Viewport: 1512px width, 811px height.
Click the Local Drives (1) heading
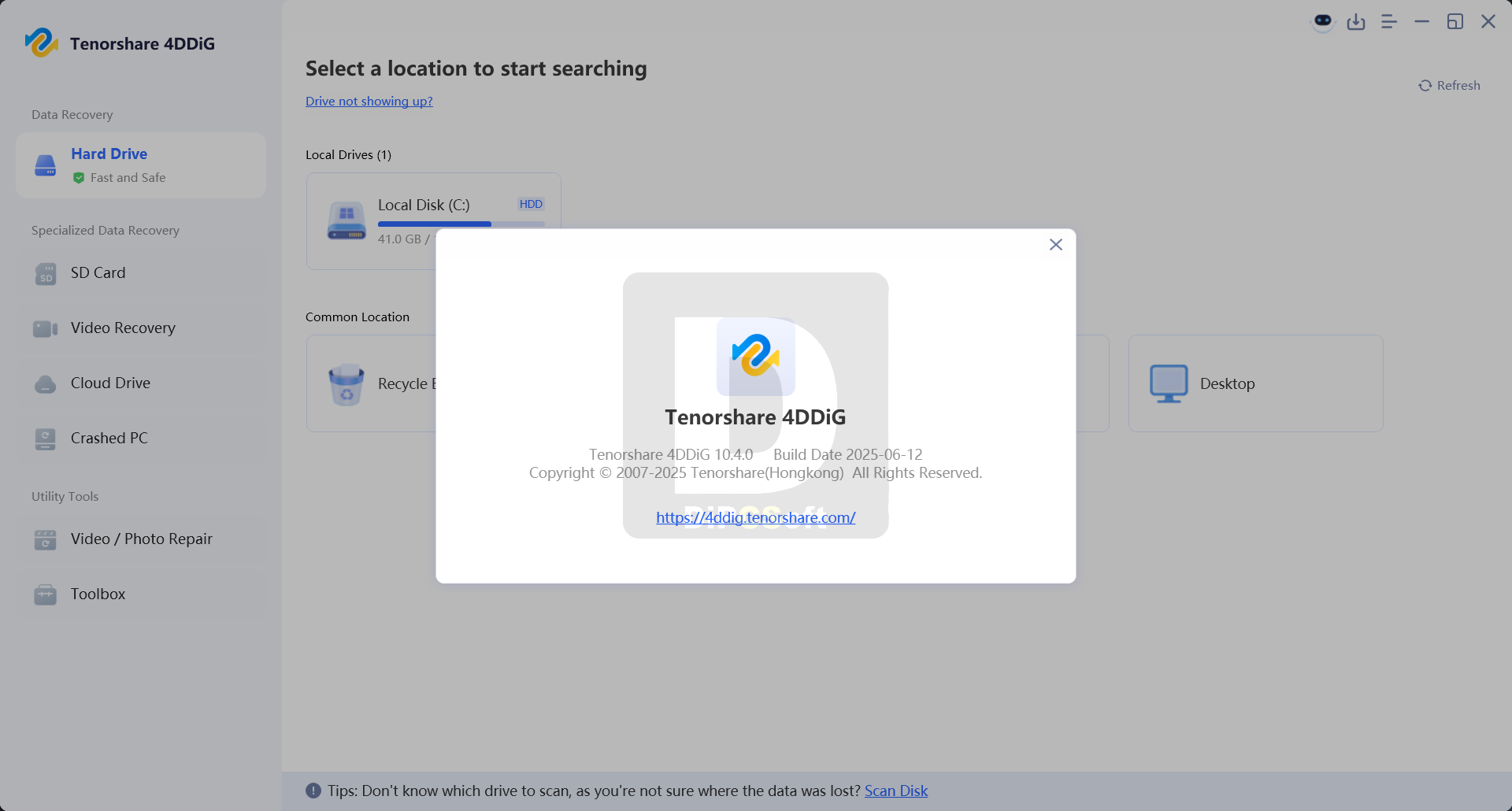coord(348,154)
